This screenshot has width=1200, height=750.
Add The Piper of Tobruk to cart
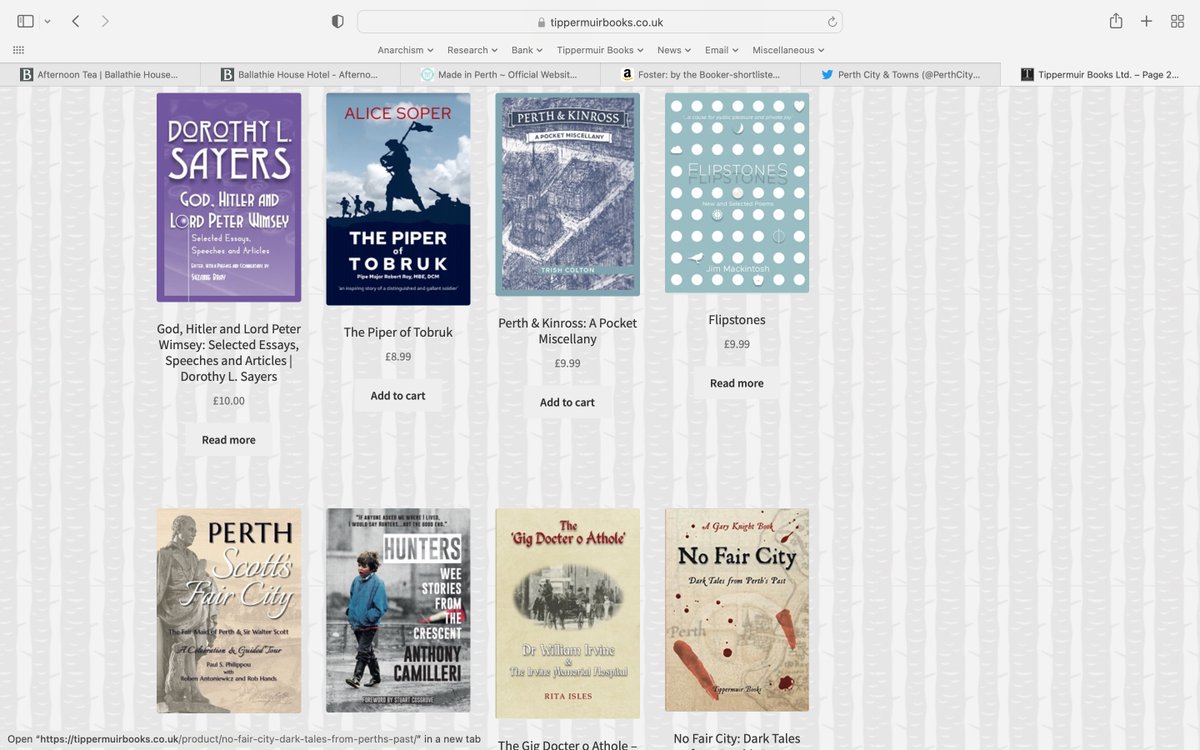click(x=398, y=396)
